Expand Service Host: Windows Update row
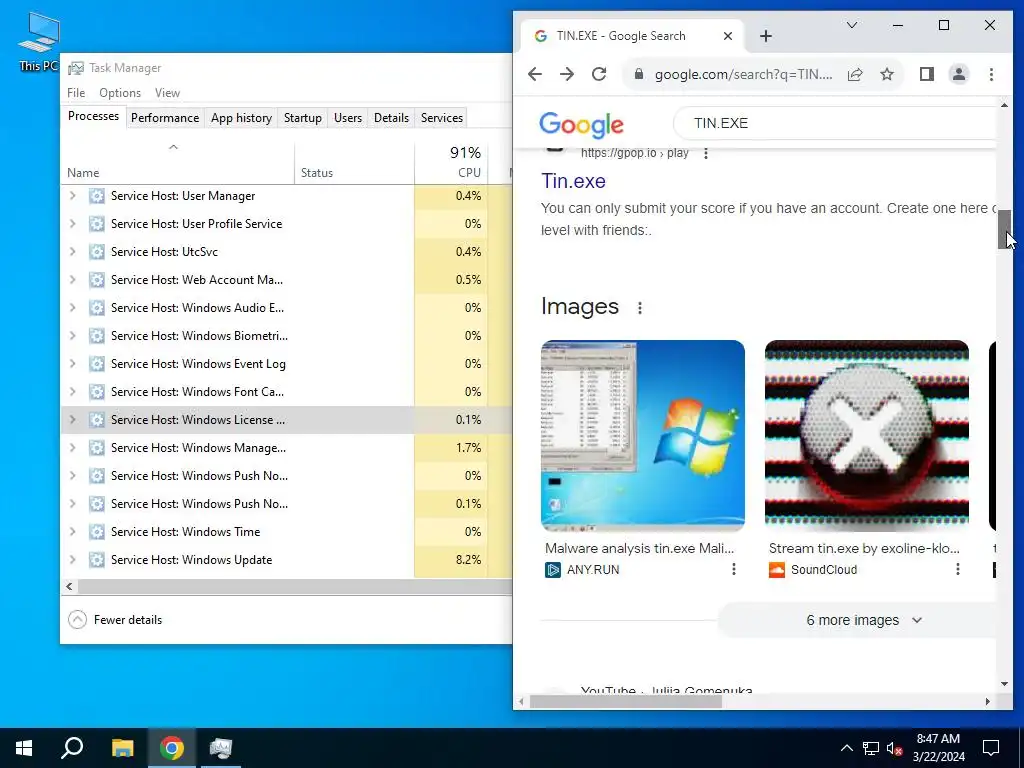The width and height of the screenshot is (1024, 768). click(72, 560)
